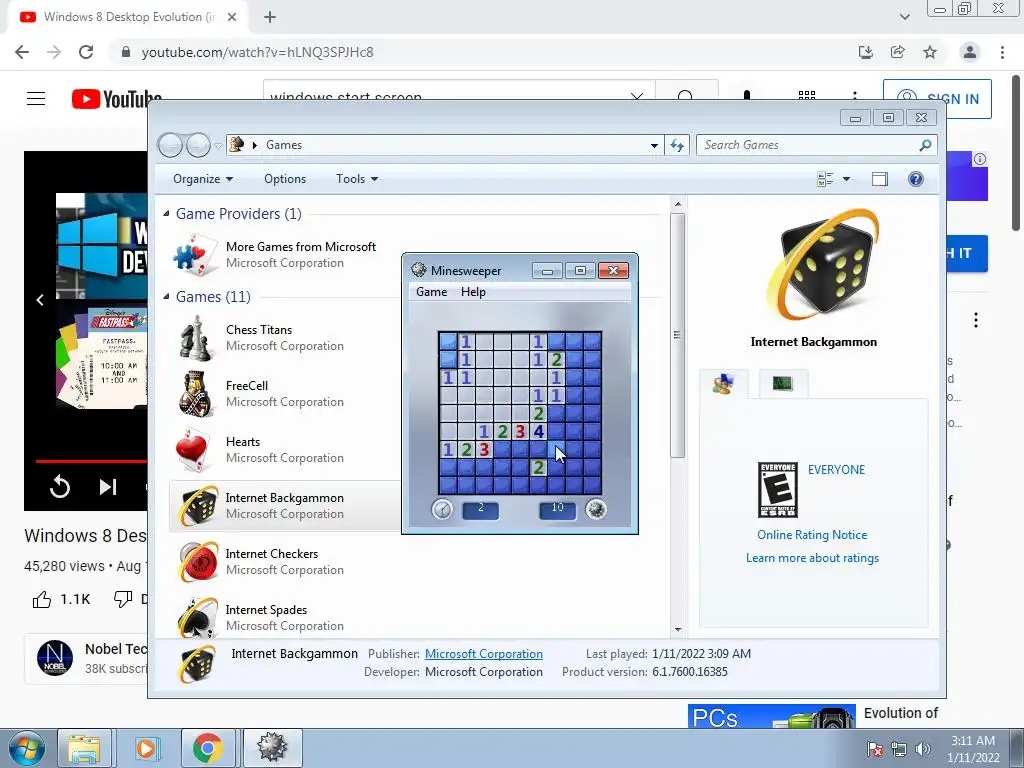
Task: Click the refresh button next to address bar
Action: (x=677, y=145)
